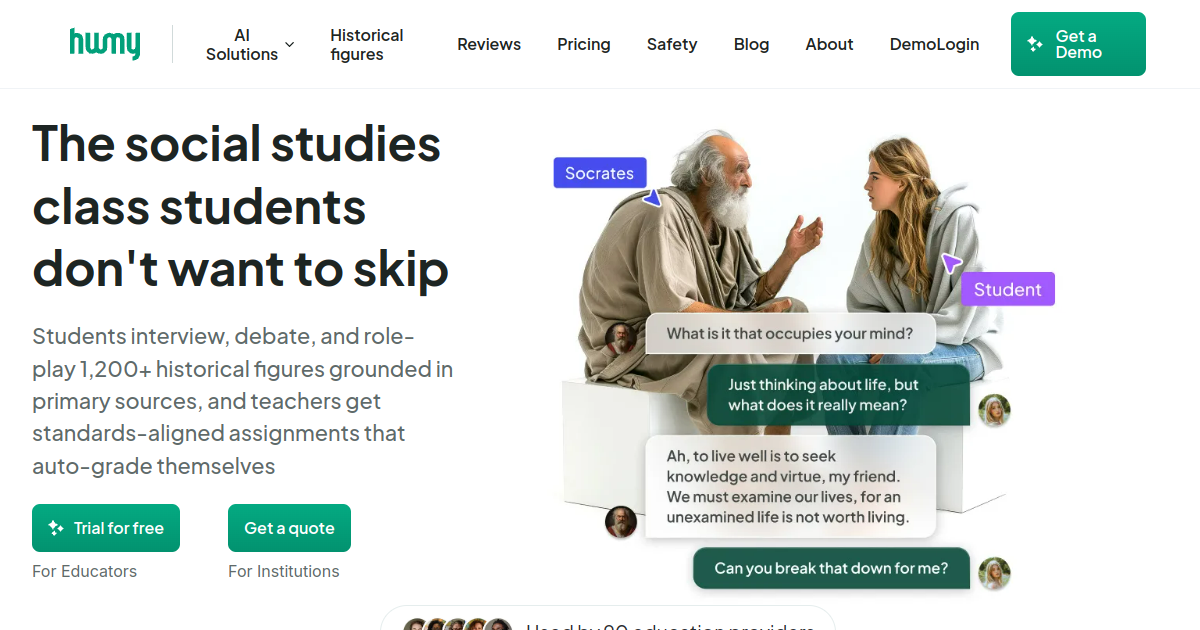The height and width of the screenshot is (630, 1200).
Task: Click the humy logo
Action: 105,44
